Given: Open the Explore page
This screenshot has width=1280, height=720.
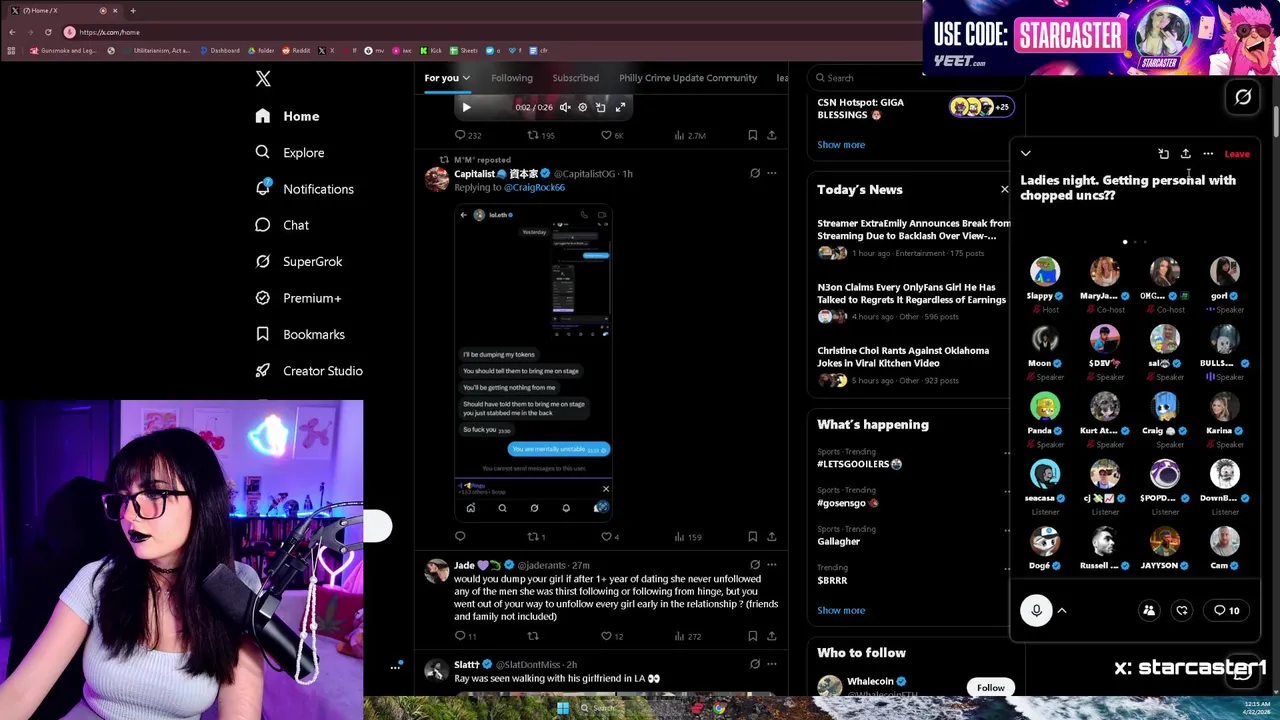Looking at the screenshot, I should pos(289,152).
